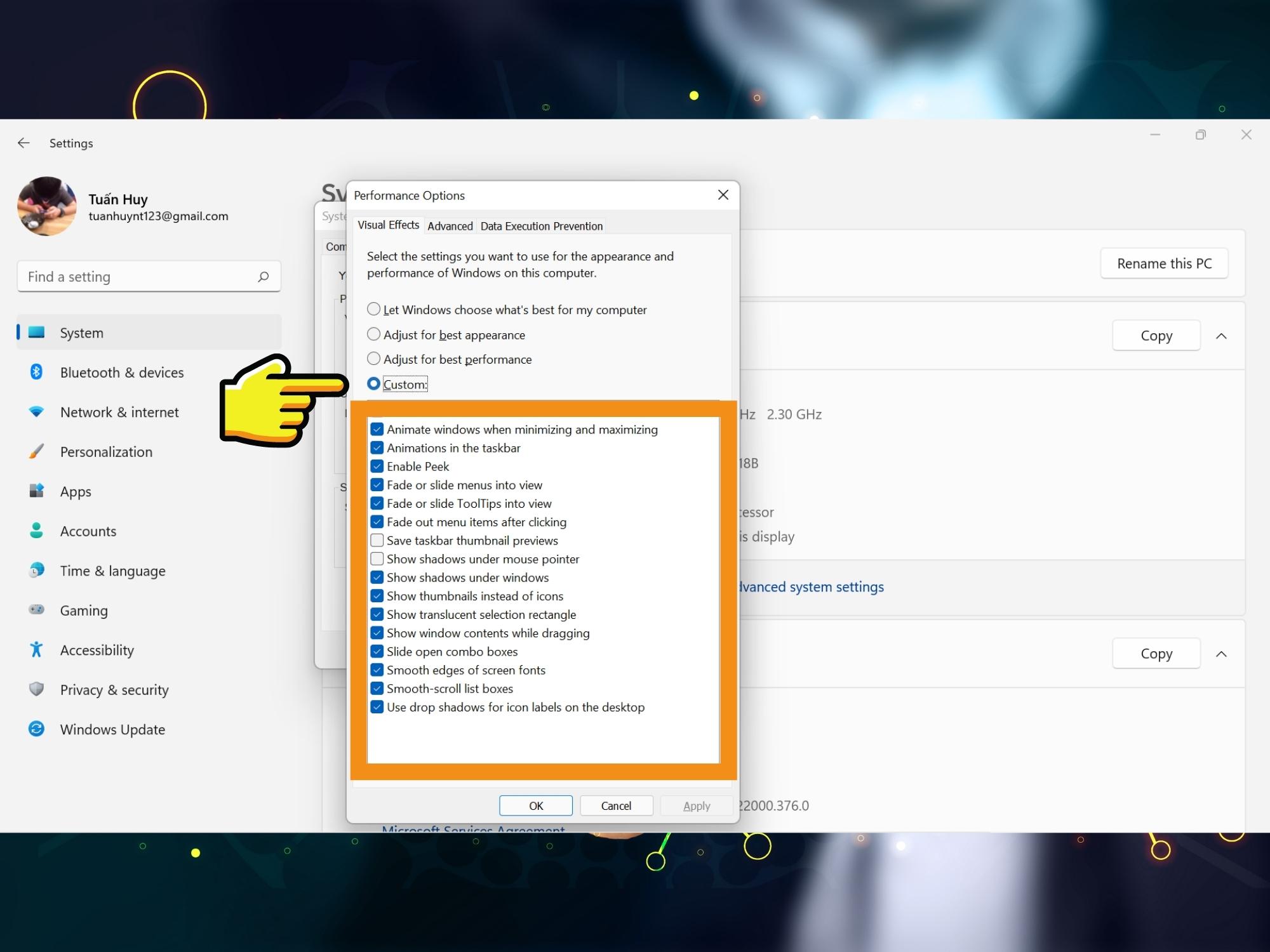Open Personalization settings page

(149, 451)
